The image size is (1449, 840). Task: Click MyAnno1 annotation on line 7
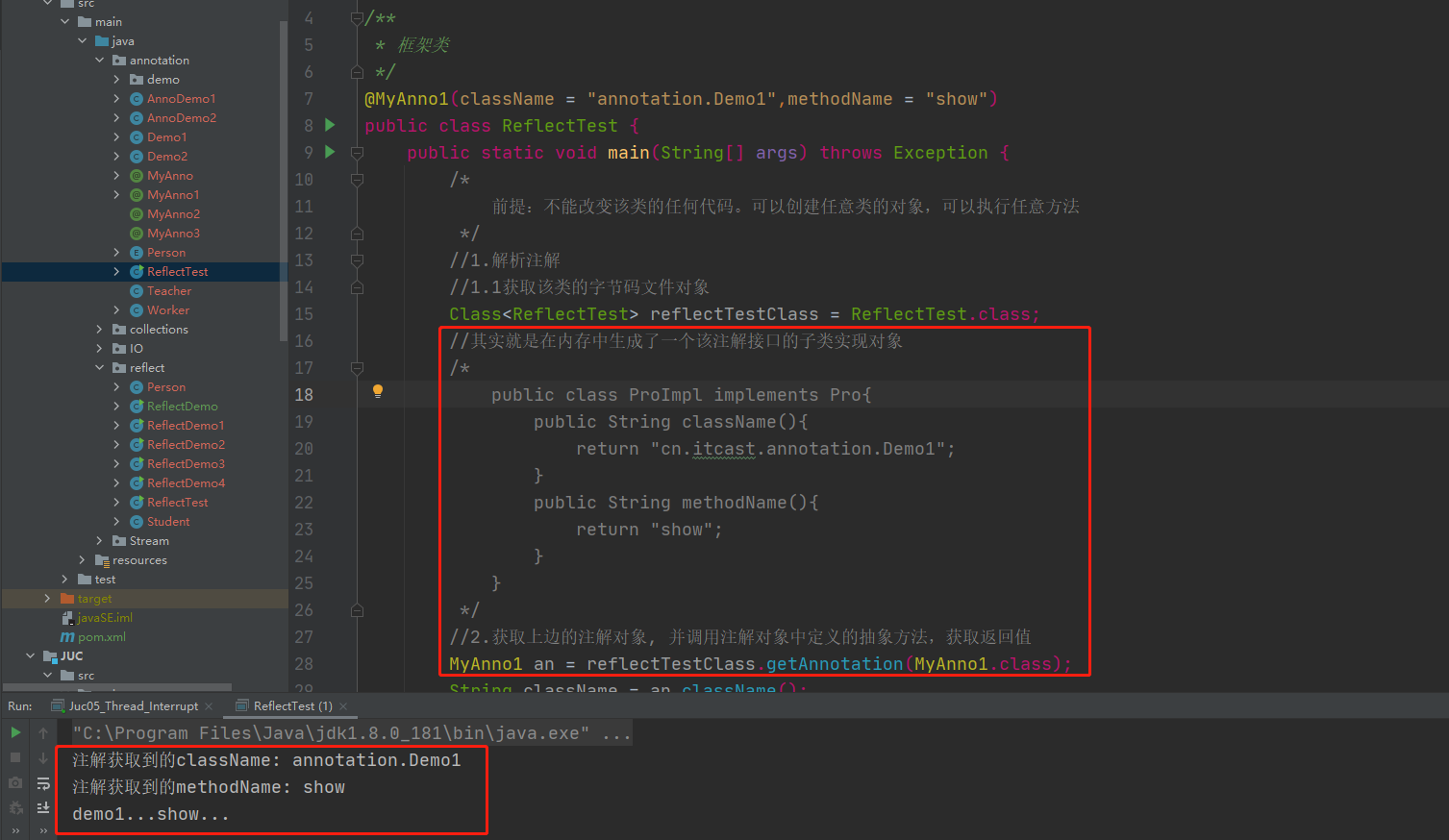coord(407,98)
